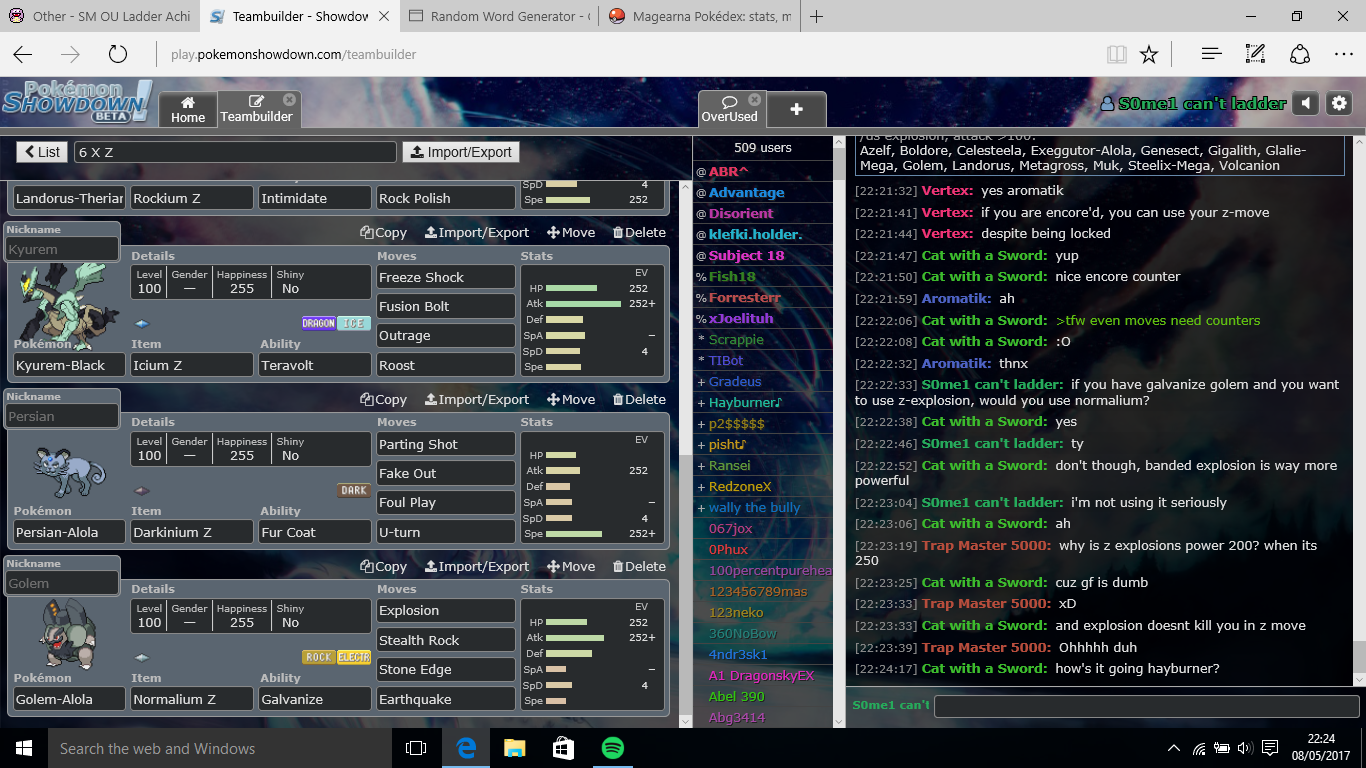
Task: Open a new chat tab with plus button
Action: click(x=796, y=109)
